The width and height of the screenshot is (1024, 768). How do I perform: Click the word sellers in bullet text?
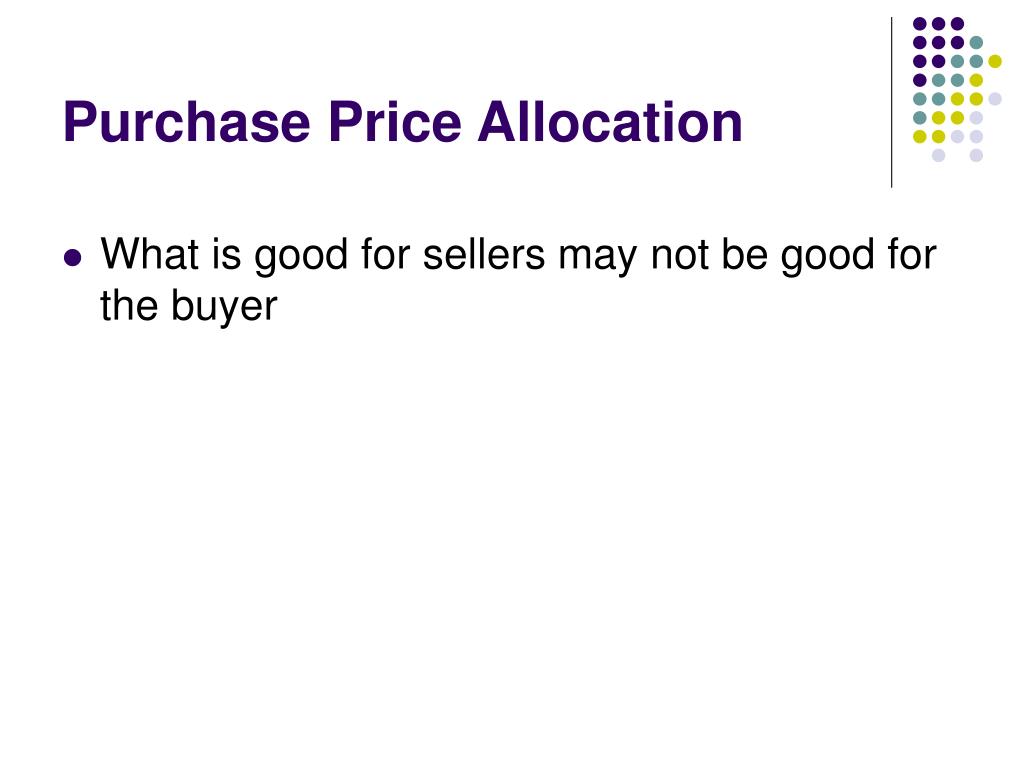click(484, 254)
